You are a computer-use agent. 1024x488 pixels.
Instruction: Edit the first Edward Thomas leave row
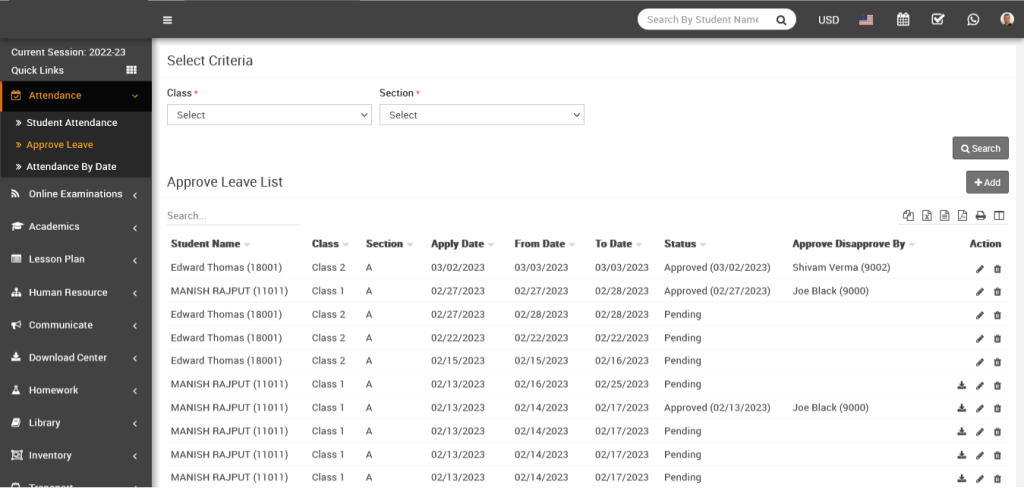(980, 268)
